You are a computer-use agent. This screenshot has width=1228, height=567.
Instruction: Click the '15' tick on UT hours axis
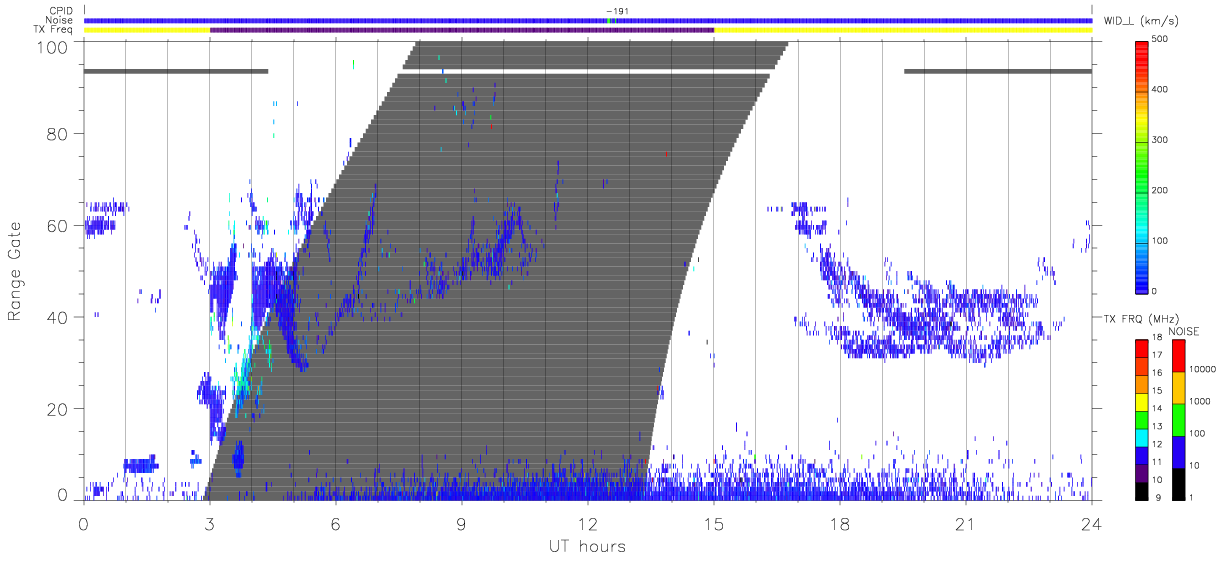coord(714,523)
